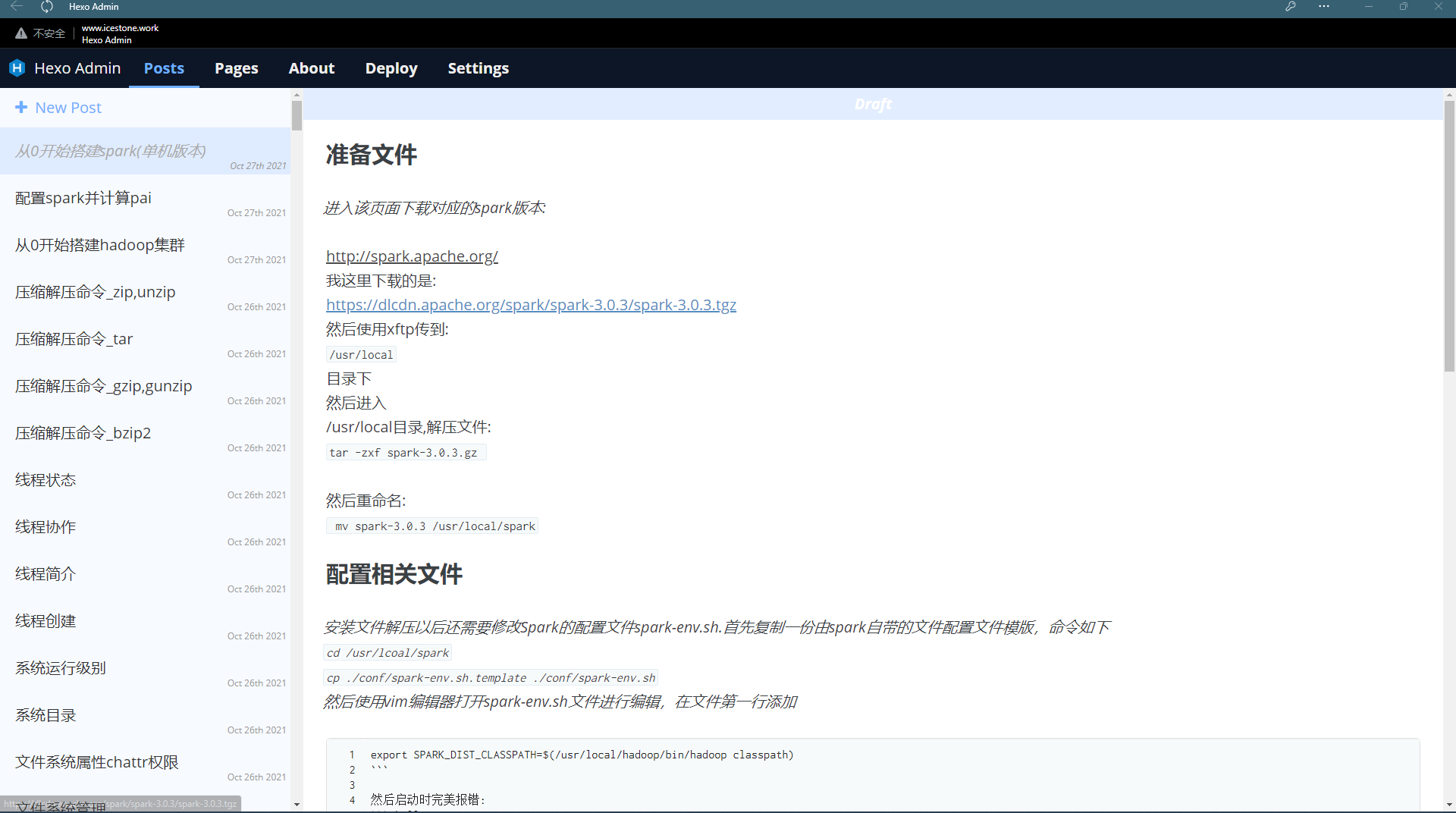1456x813 pixels.
Task: Click the password key icon in title bar
Action: click(x=1290, y=7)
